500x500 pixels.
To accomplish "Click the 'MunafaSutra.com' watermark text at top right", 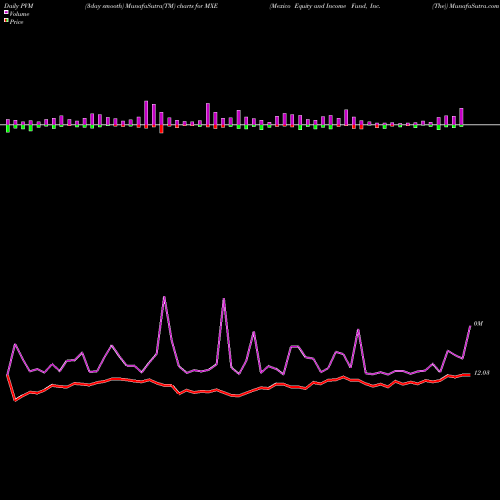I will (x=474, y=6).
